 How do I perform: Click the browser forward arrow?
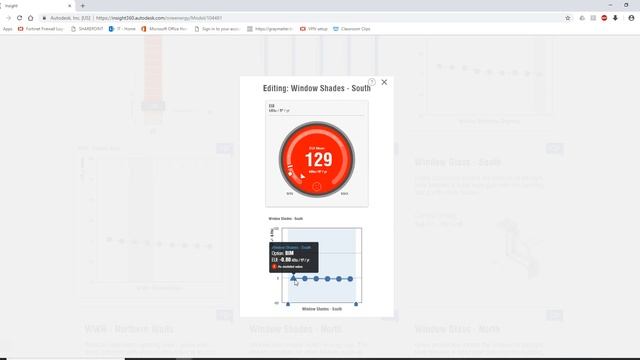click(x=8, y=18)
